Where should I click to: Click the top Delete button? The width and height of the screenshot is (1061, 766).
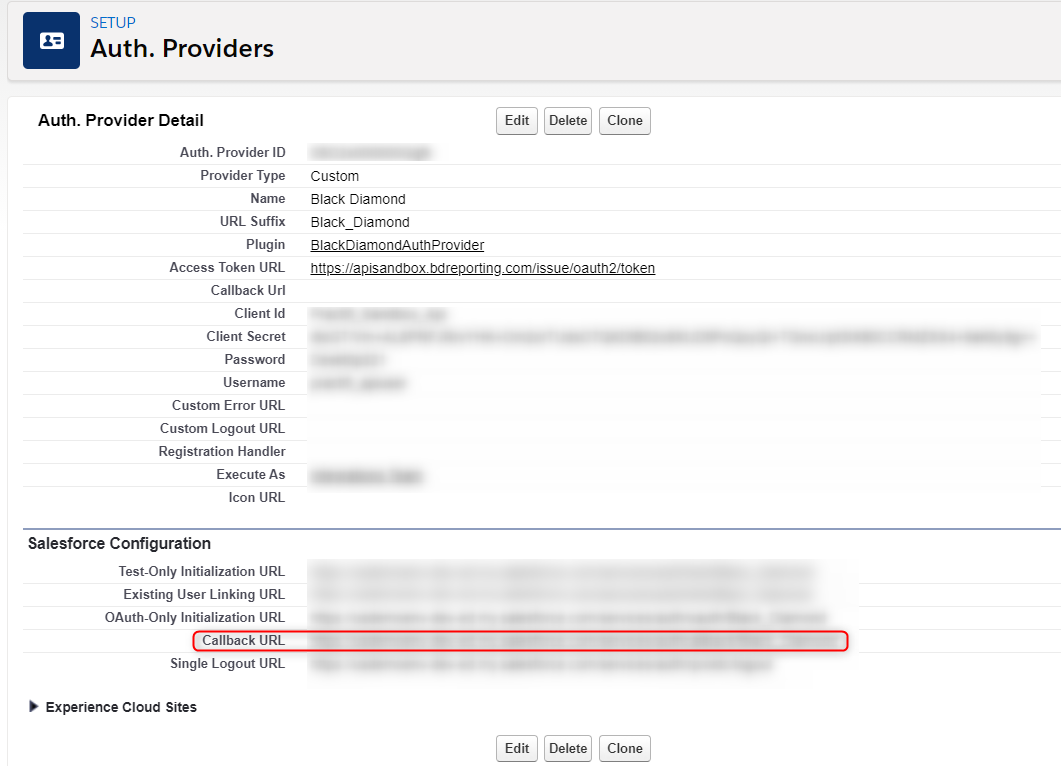click(568, 120)
